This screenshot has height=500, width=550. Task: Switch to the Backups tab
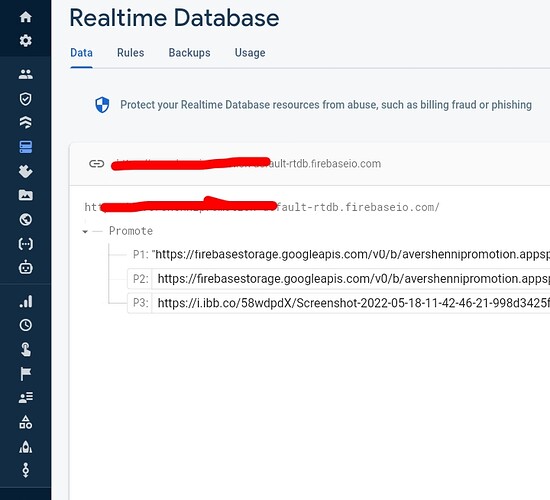click(x=189, y=53)
